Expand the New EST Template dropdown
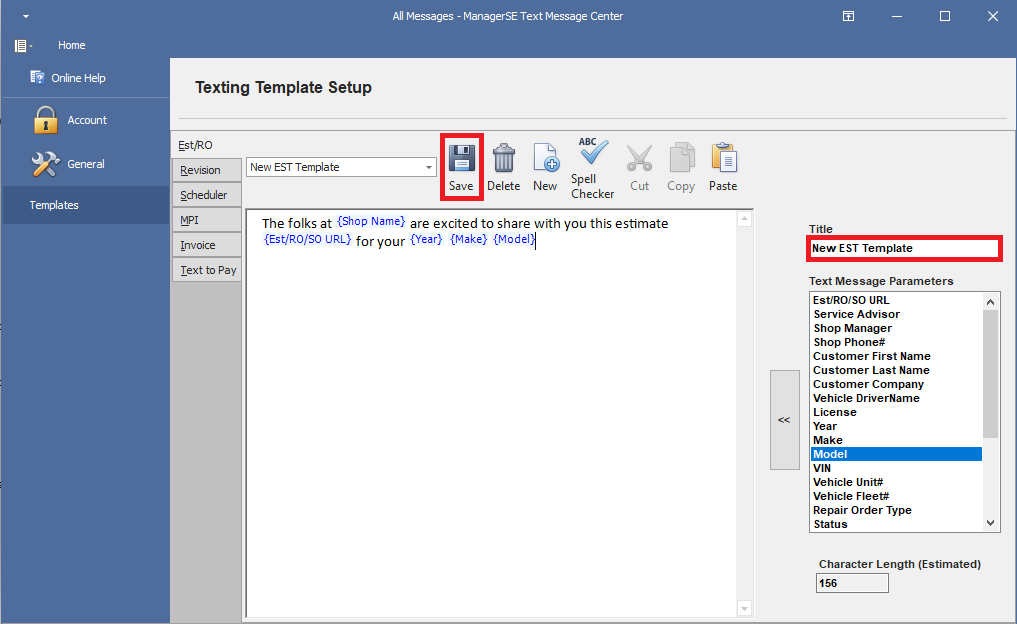This screenshot has height=624, width=1017. point(429,167)
